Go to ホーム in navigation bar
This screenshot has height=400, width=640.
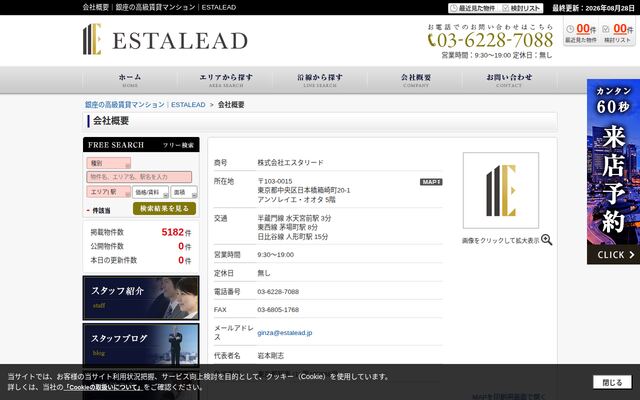130,80
